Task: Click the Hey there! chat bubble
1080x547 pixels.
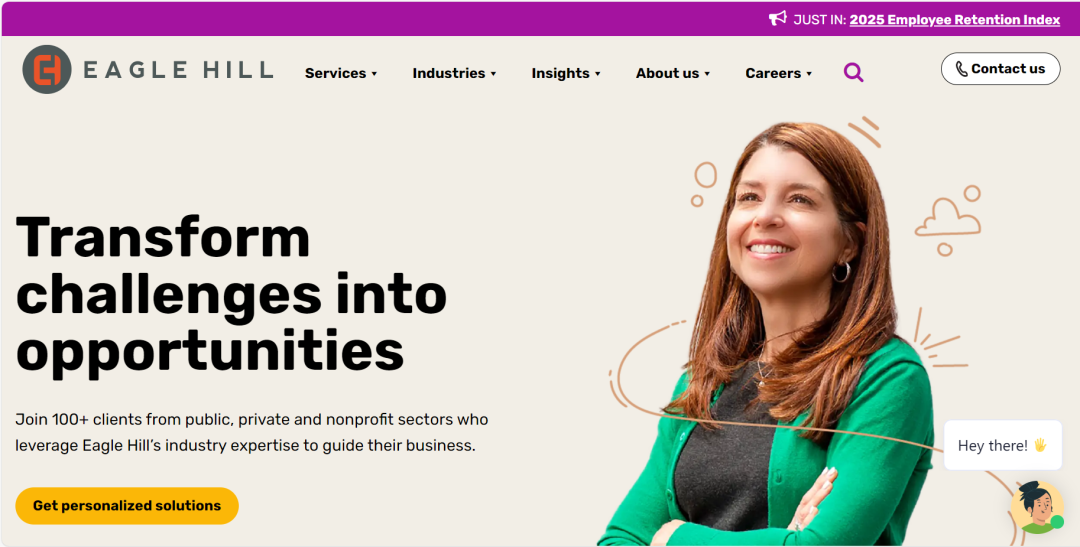Action: pyautogui.click(x=1003, y=446)
